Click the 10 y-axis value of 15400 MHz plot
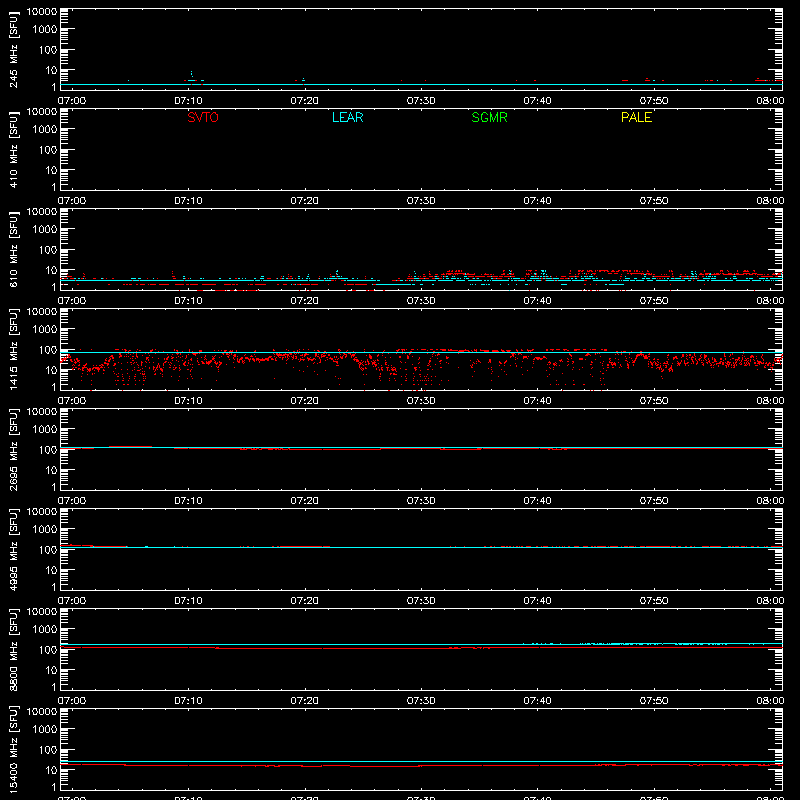This screenshot has width=800, height=800. coord(51,770)
